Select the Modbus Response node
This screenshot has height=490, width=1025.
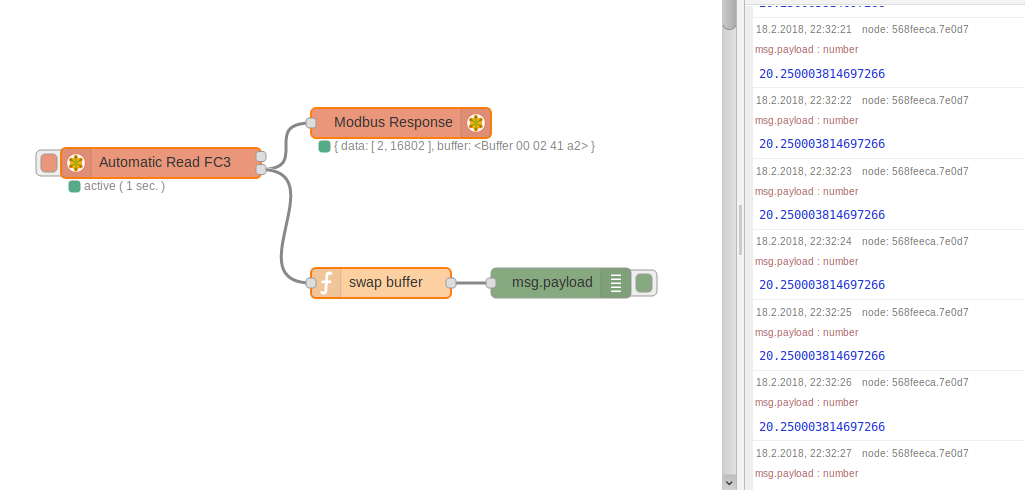click(x=401, y=123)
